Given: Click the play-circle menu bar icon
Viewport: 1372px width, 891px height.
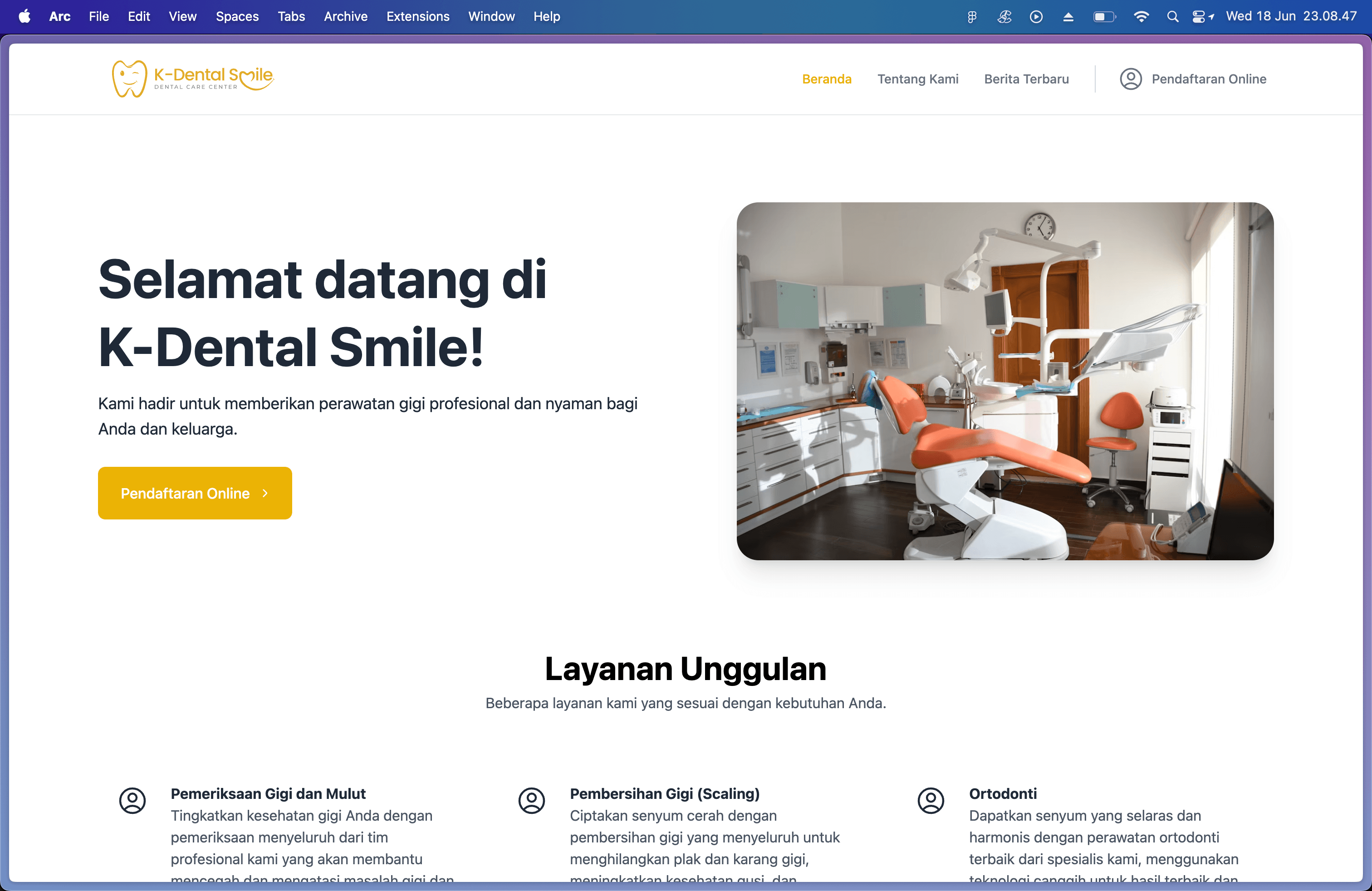Looking at the screenshot, I should click(1036, 17).
